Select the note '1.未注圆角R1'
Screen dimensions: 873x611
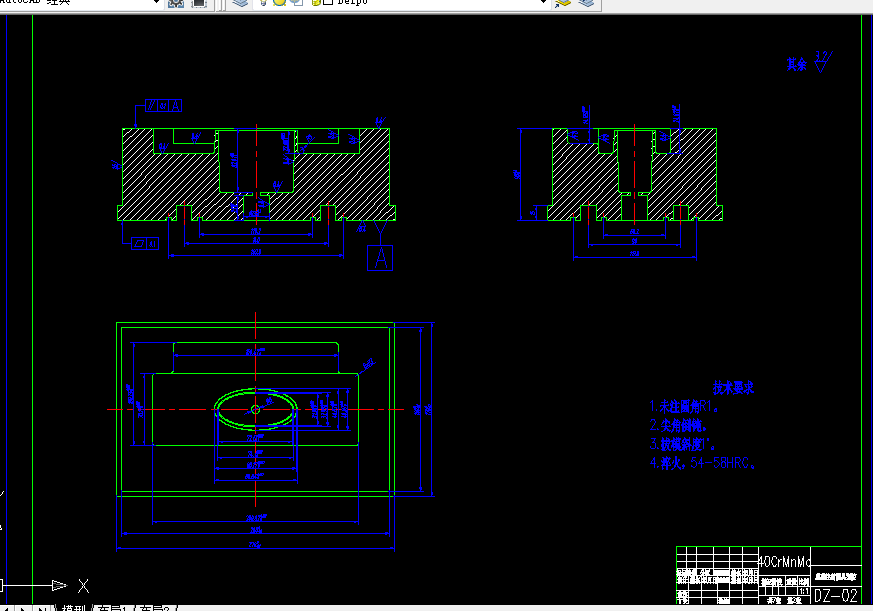[x=684, y=407]
